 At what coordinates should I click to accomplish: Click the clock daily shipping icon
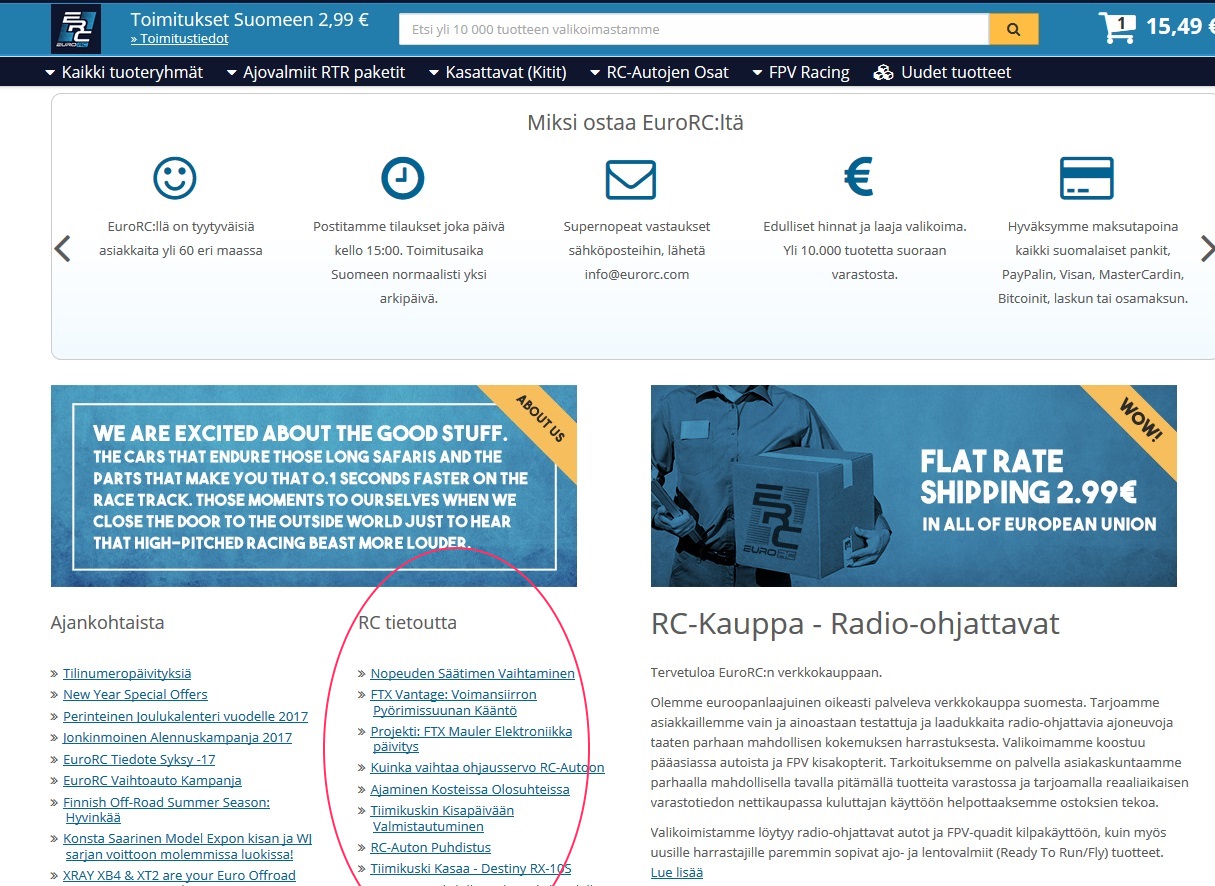(402, 178)
